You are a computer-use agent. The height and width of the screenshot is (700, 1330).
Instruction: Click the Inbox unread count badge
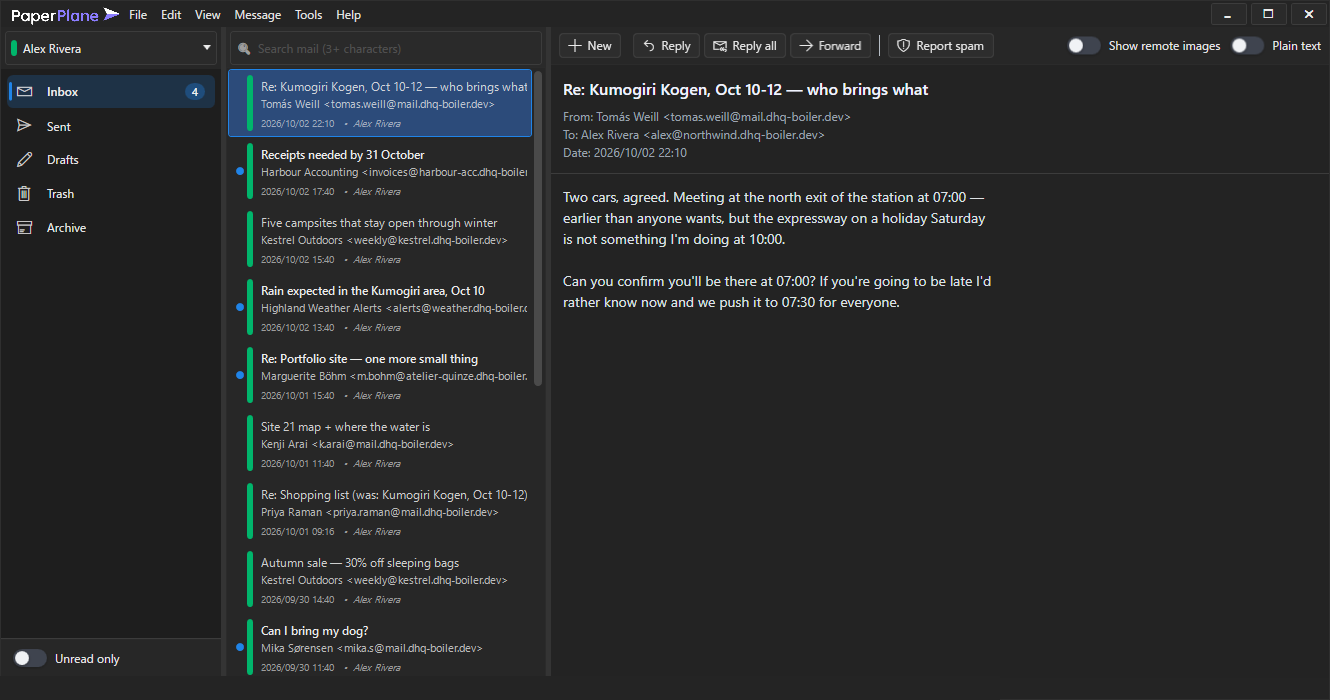(195, 92)
